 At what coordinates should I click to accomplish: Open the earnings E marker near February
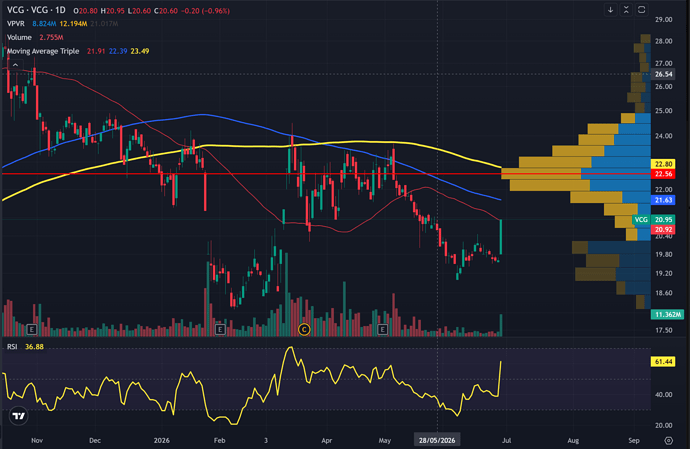[x=220, y=329]
